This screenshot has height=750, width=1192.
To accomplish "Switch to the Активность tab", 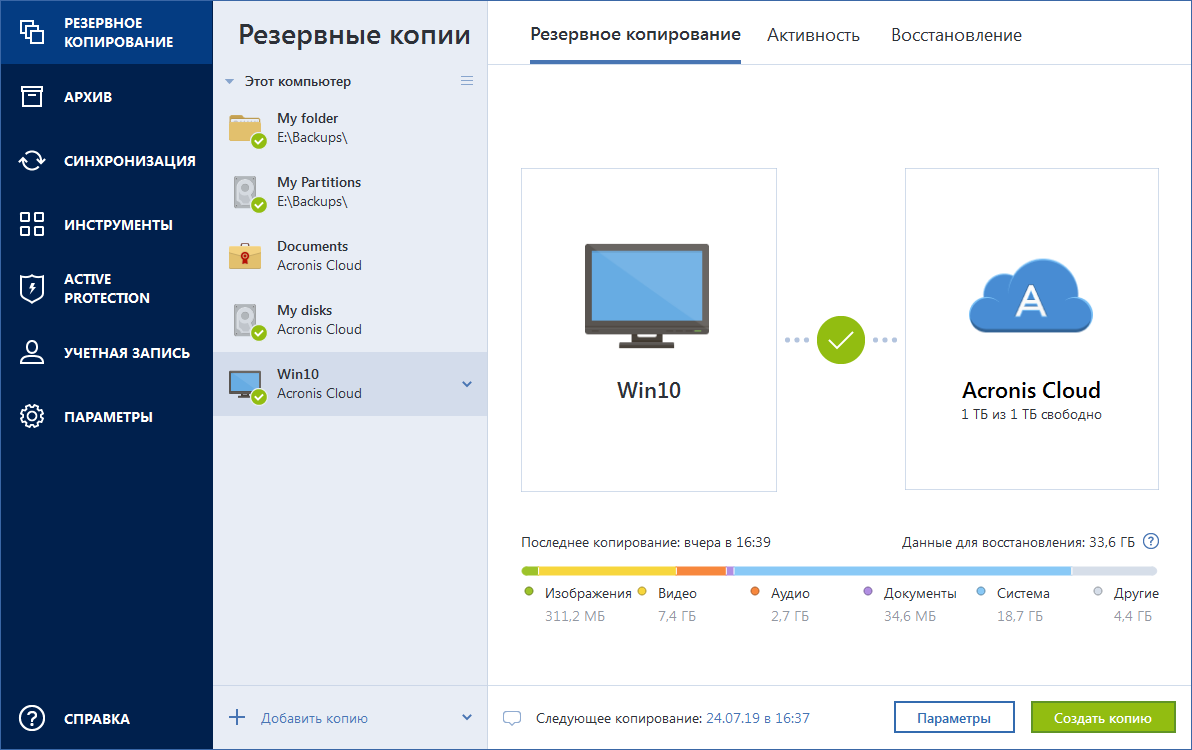I will [814, 35].
